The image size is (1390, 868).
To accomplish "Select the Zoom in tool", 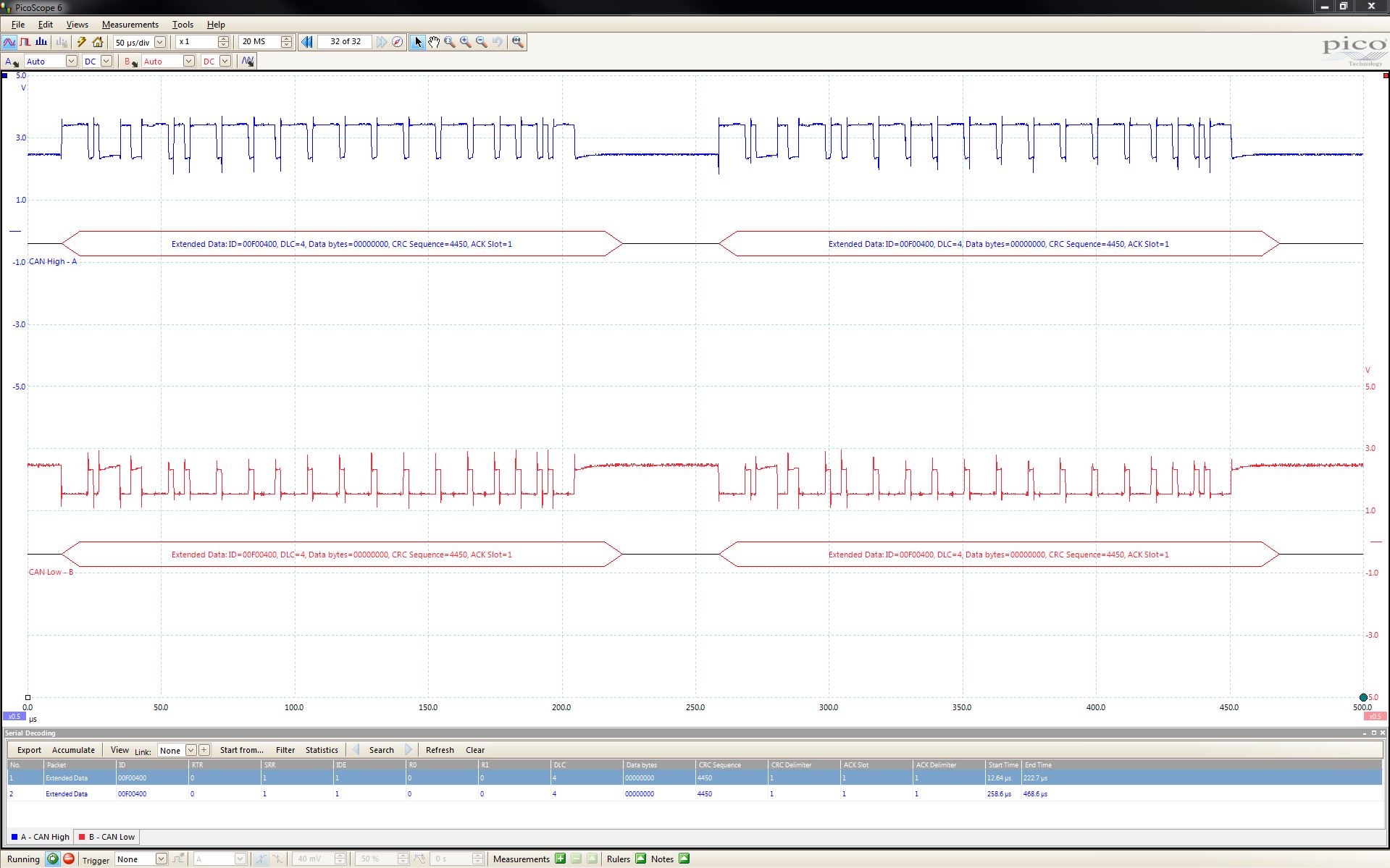I will click(x=465, y=42).
